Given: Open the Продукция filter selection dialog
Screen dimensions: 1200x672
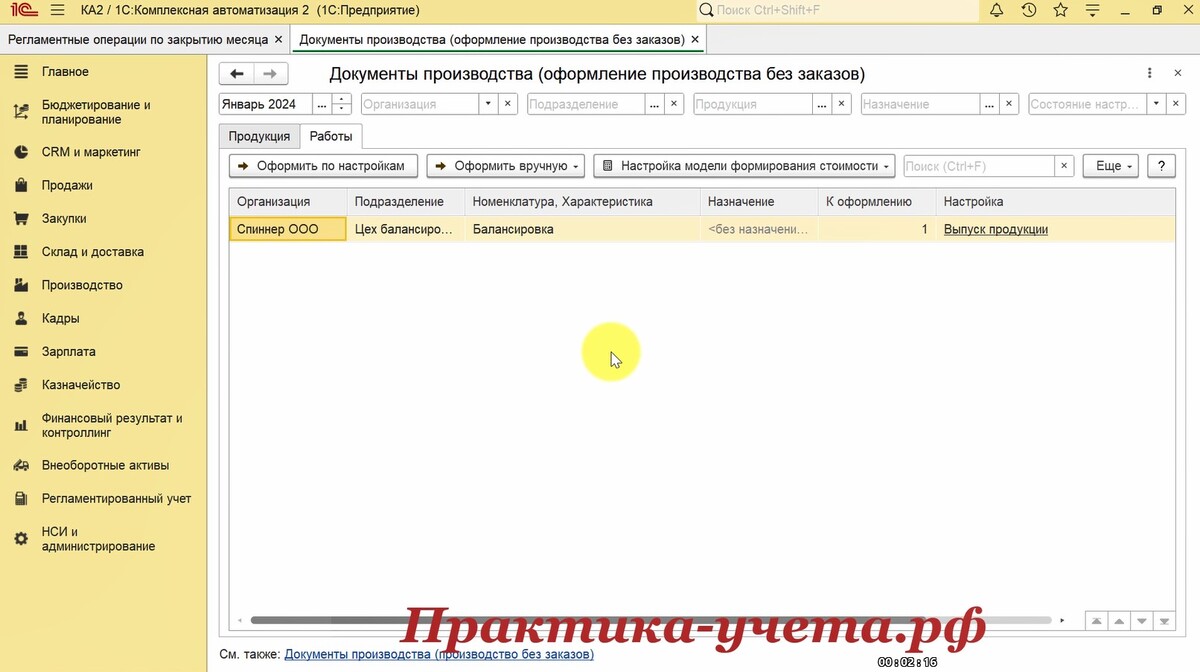Looking at the screenshot, I should point(821,104).
